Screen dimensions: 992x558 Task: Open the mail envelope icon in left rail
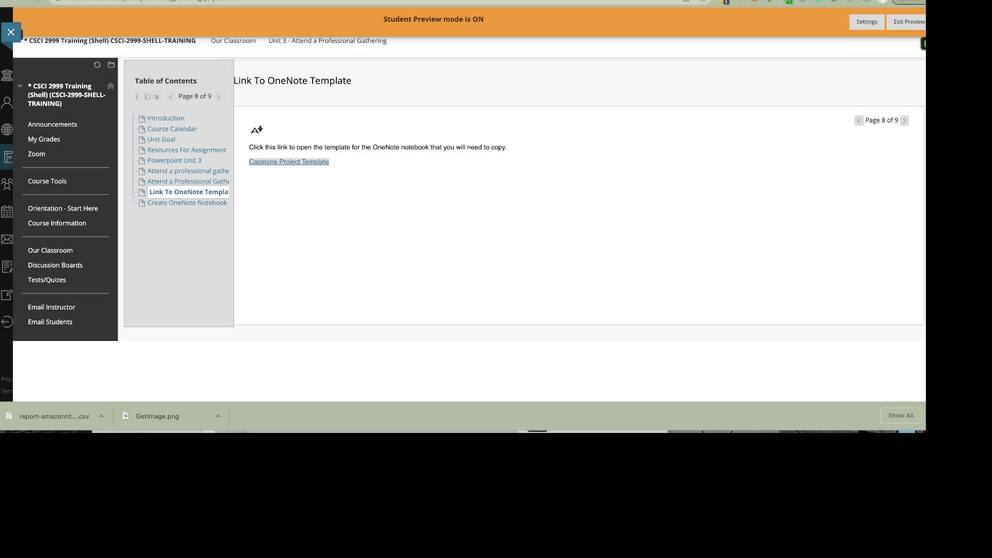[7, 240]
